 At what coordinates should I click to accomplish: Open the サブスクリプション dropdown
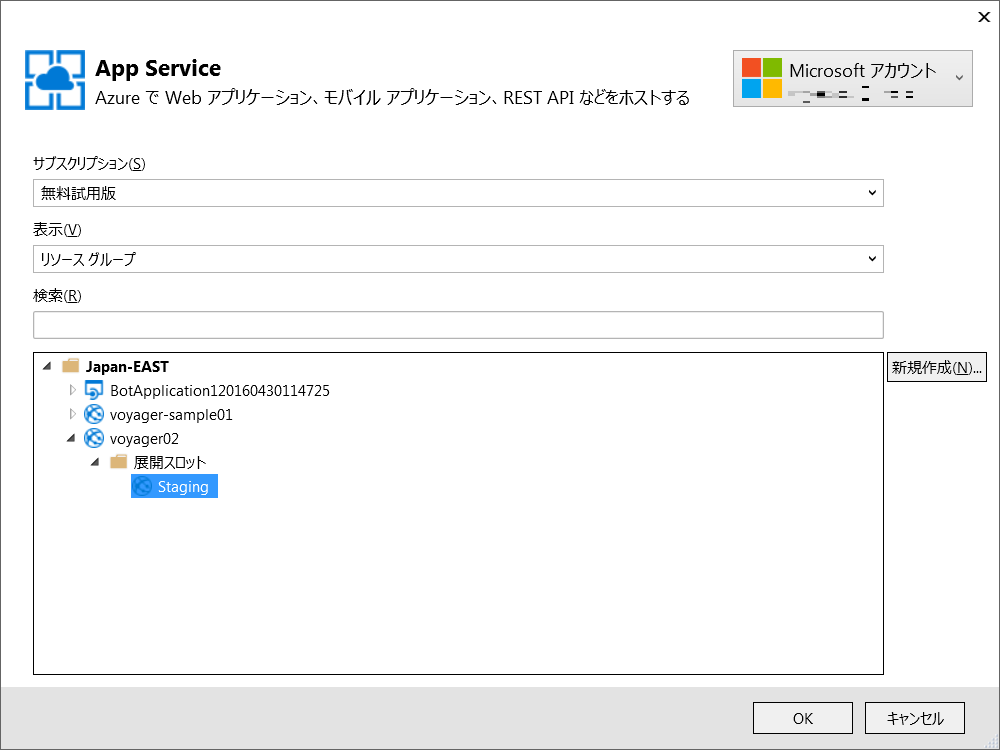pos(458,193)
